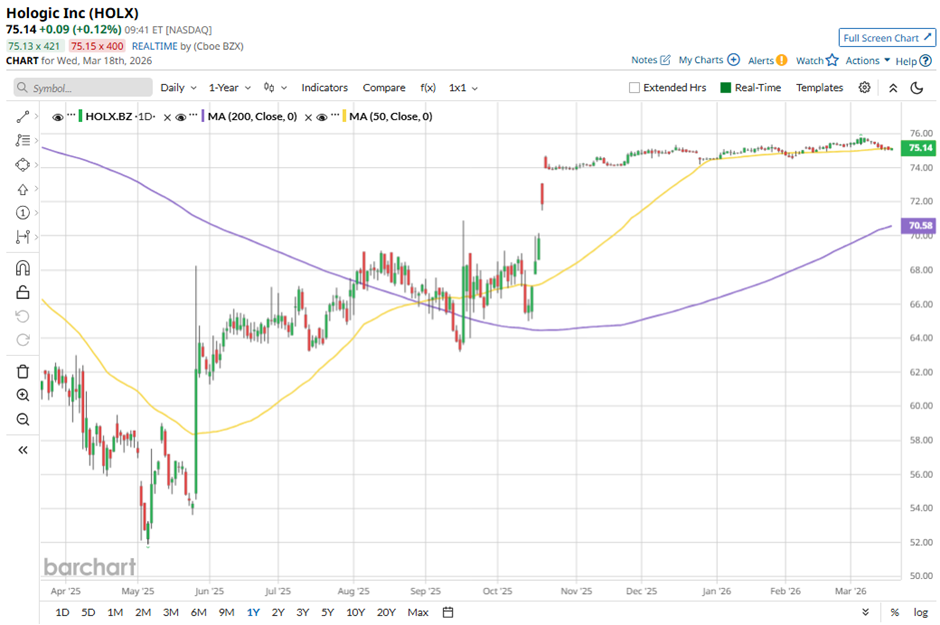Delete drawings with the trash icon
The height and width of the screenshot is (625, 940).
point(22,372)
